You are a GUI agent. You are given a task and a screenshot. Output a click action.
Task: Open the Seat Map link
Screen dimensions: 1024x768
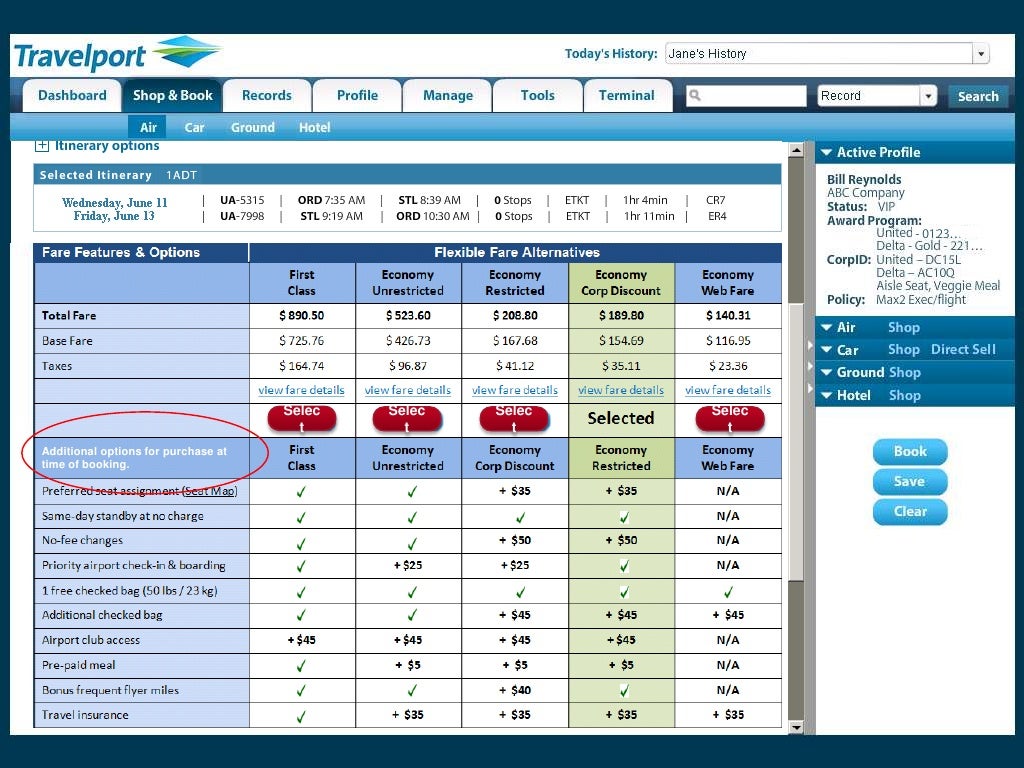point(210,491)
